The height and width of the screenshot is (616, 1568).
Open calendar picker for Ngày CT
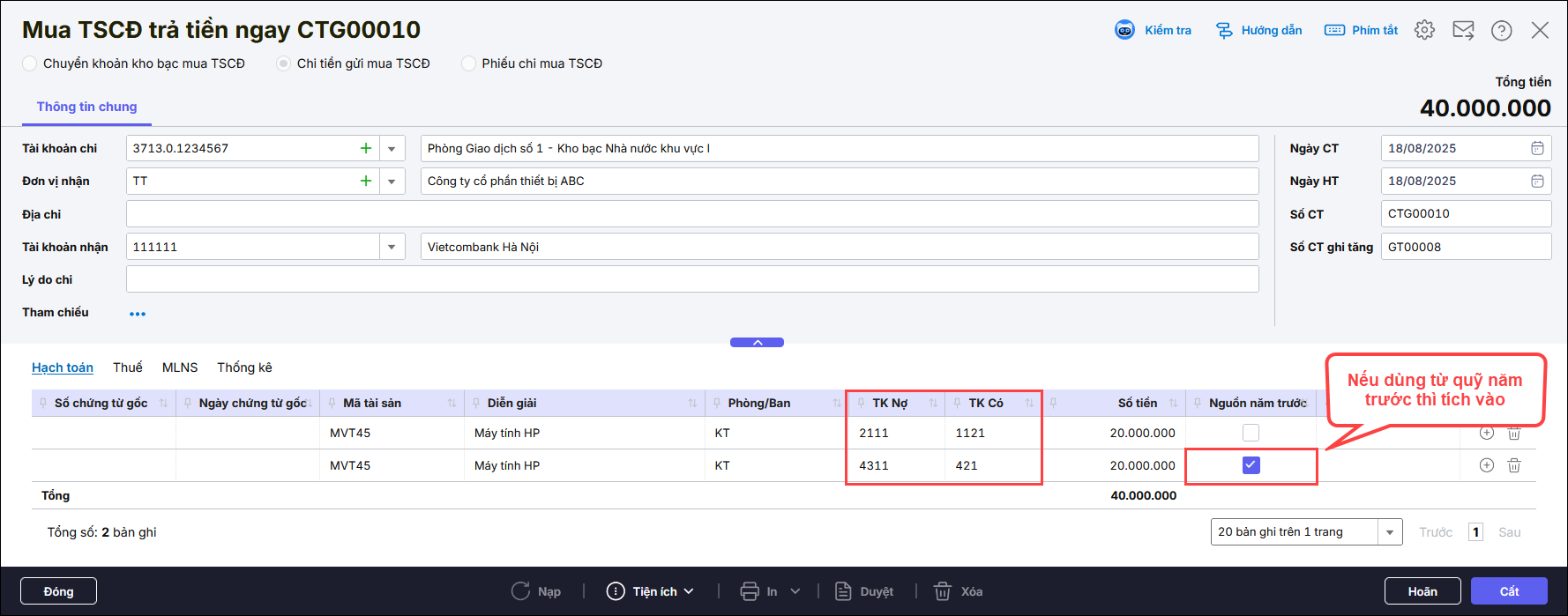pyautogui.click(x=1537, y=148)
